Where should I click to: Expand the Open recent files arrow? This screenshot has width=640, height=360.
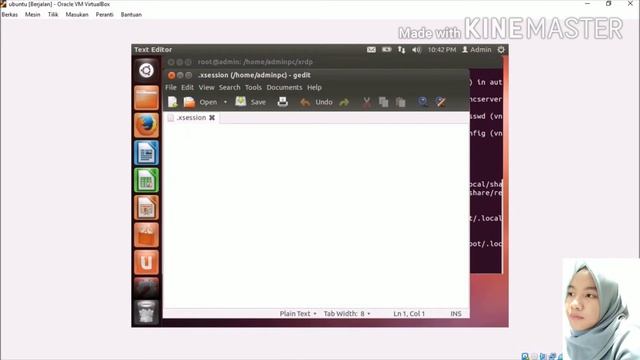[x=225, y=102]
